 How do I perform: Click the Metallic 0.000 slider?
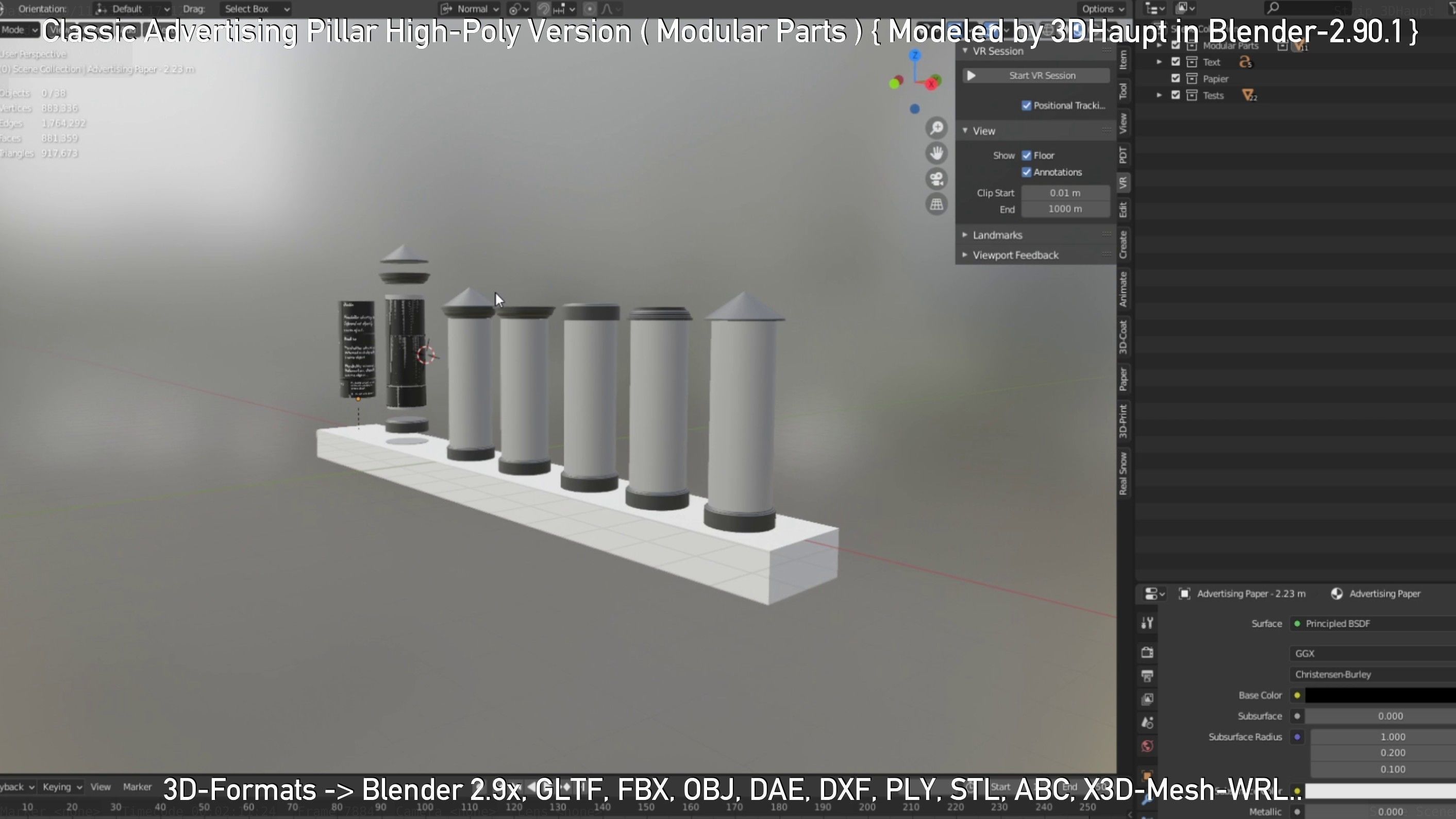(x=1380, y=812)
